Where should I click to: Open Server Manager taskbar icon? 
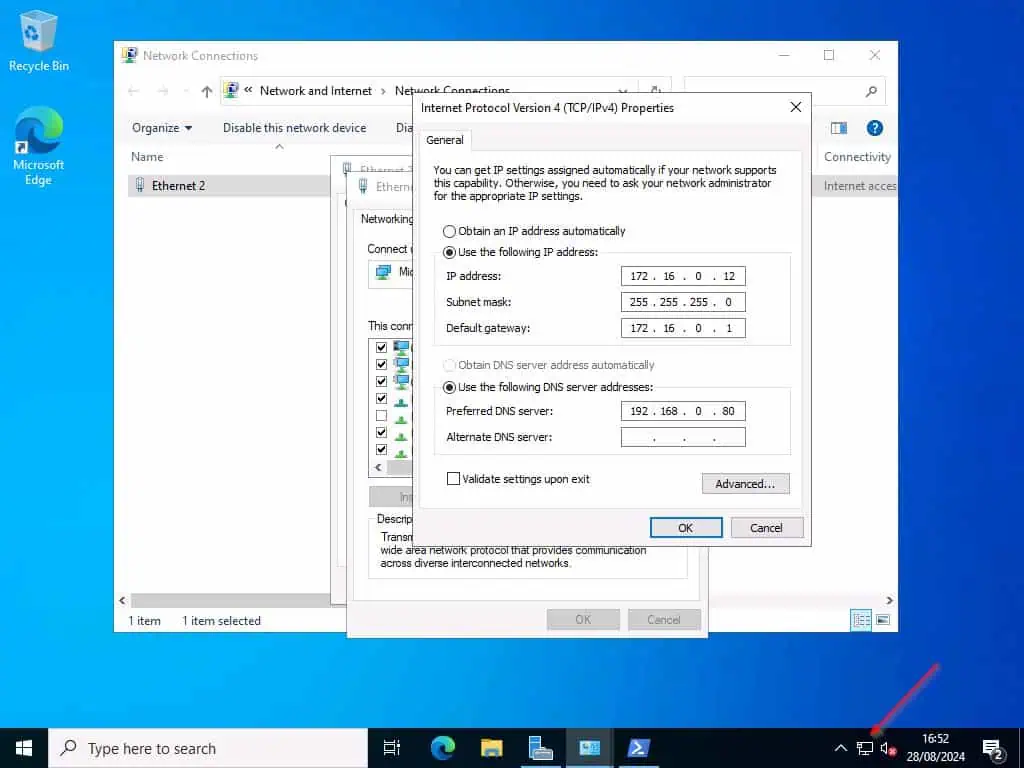[540, 748]
